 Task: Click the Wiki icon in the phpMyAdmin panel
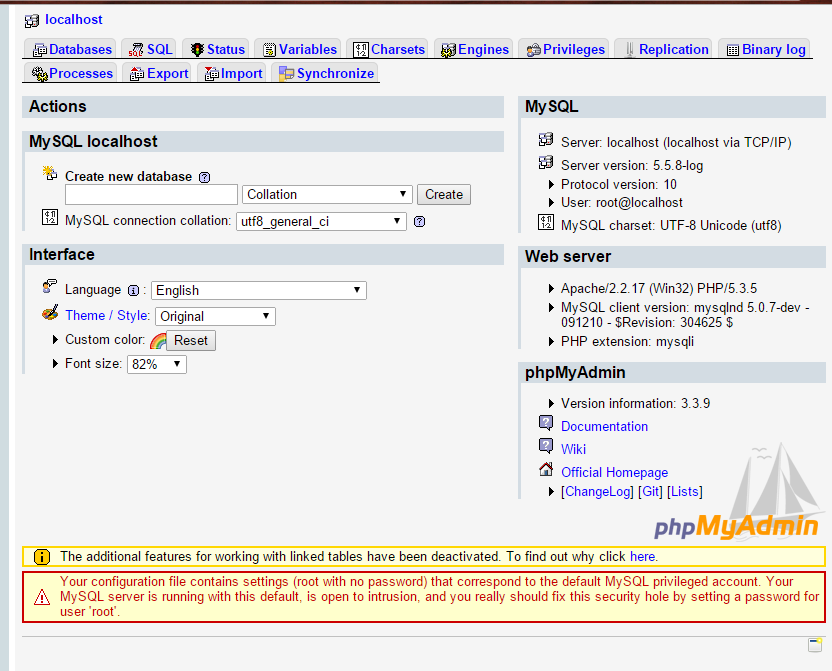[x=546, y=447]
